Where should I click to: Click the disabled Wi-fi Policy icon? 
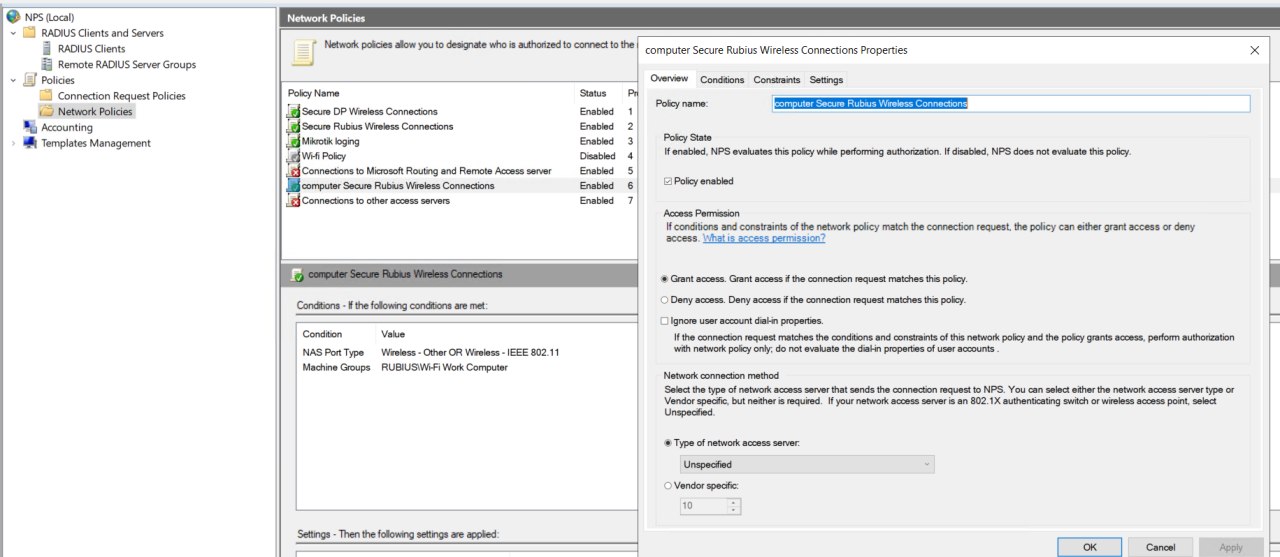pos(293,156)
